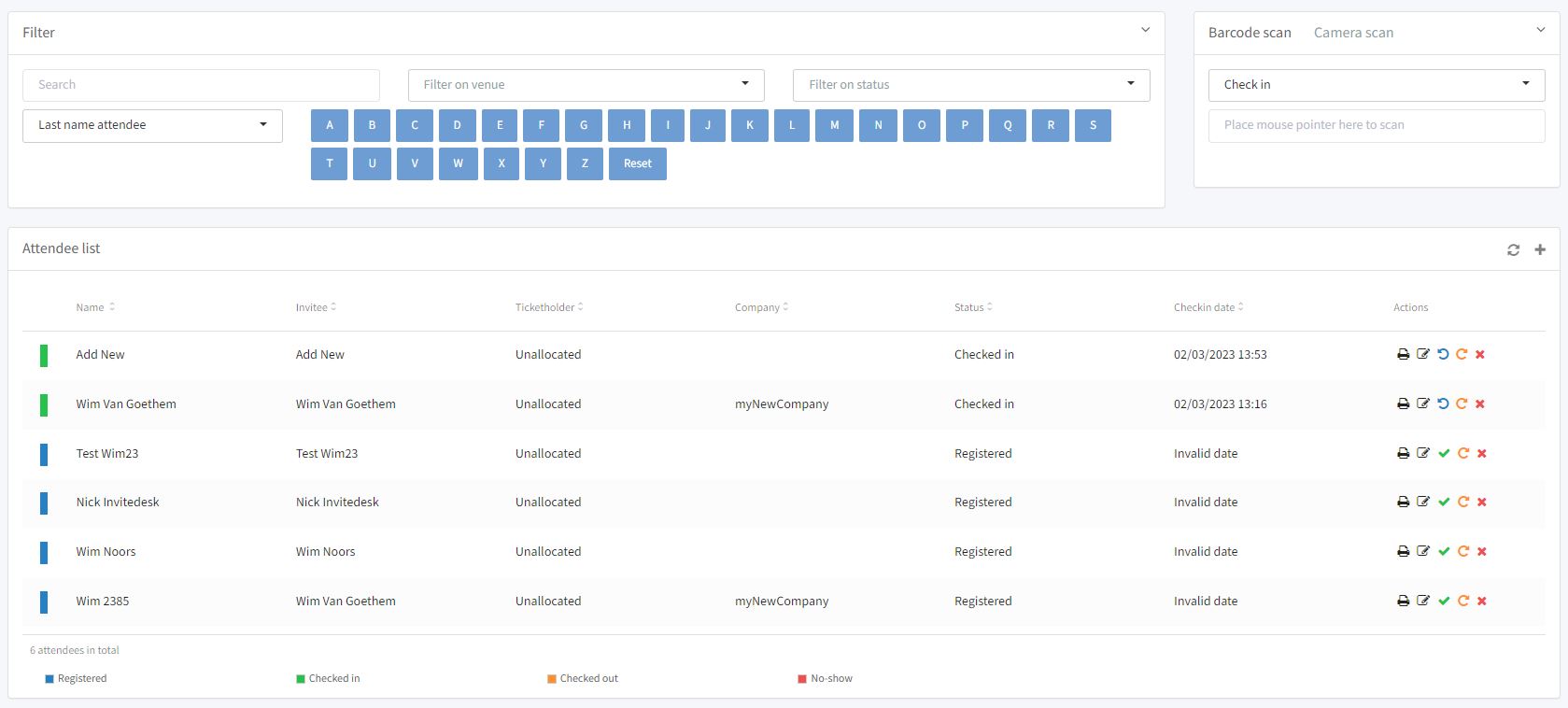Edit Wim 2385 attendee
The width and height of the screenshot is (1568, 708).
coord(1423,602)
